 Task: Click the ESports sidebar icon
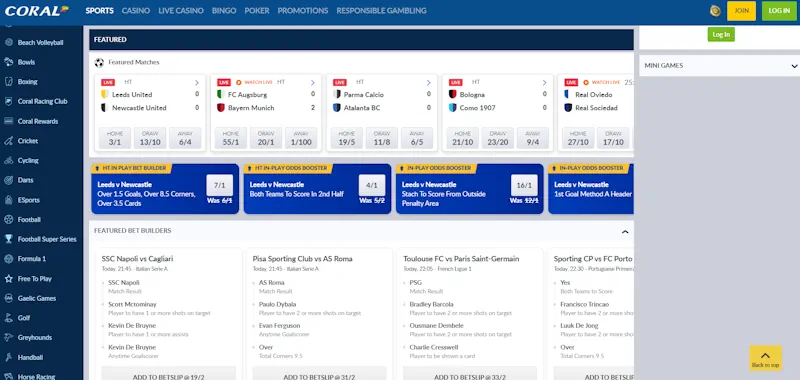(9, 200)
